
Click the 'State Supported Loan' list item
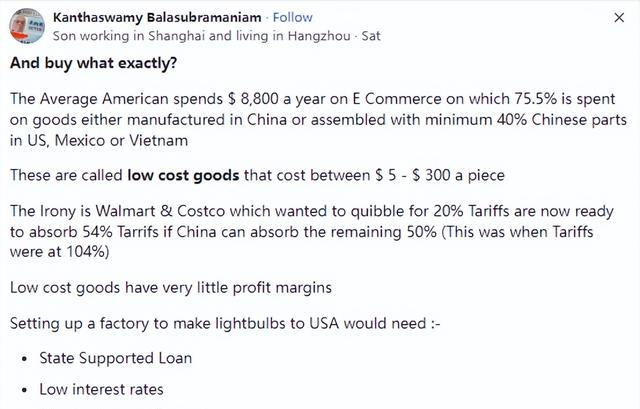point(115,357)
